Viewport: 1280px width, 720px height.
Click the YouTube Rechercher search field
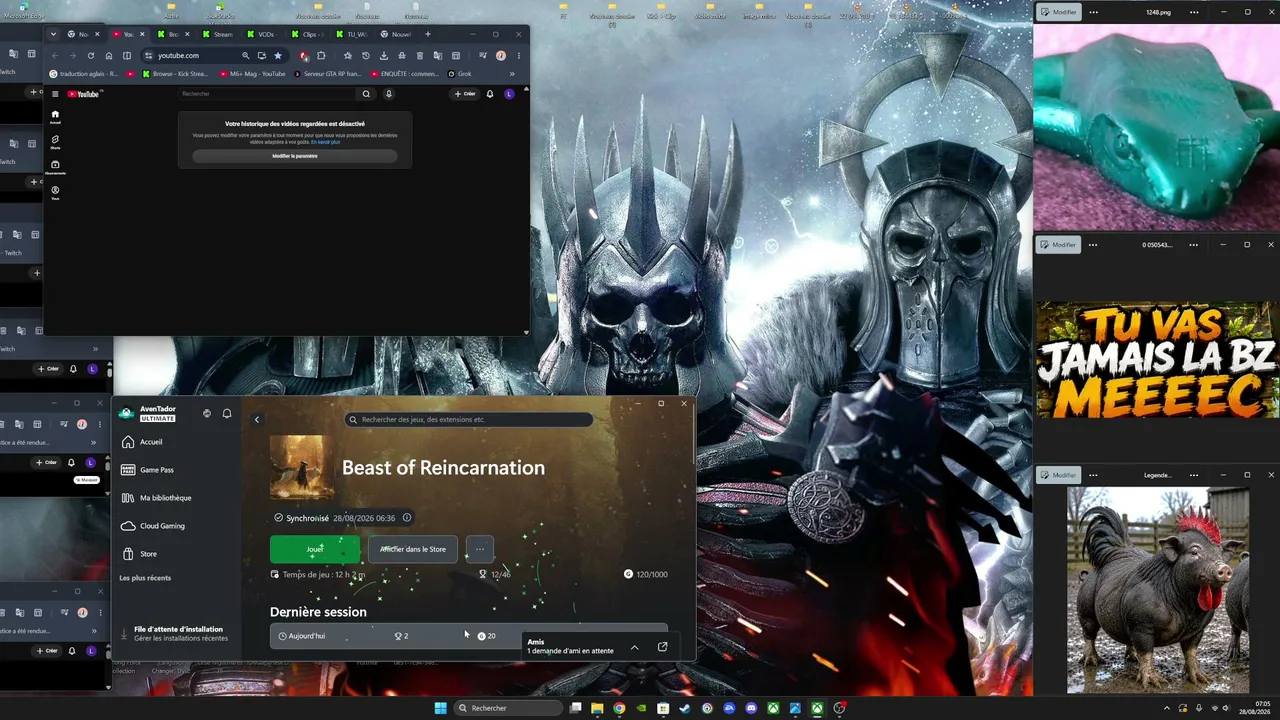(x=268, y=94)
